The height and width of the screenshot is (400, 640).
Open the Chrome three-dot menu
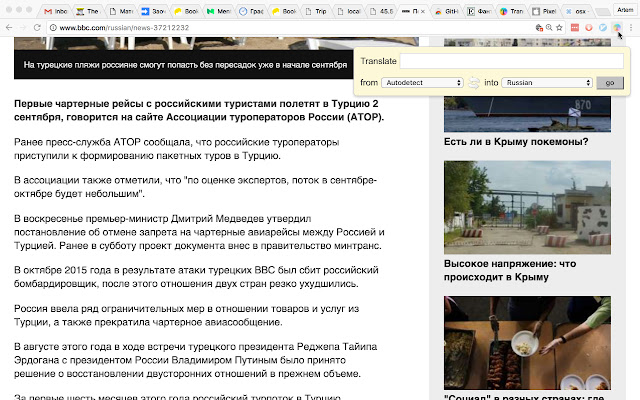click(631, 29)
